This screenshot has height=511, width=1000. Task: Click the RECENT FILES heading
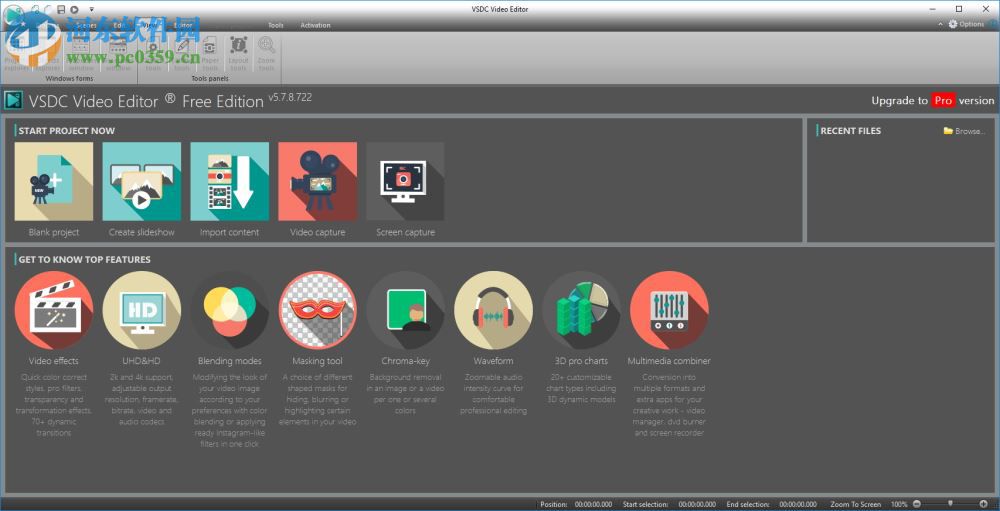click(850, 131)
